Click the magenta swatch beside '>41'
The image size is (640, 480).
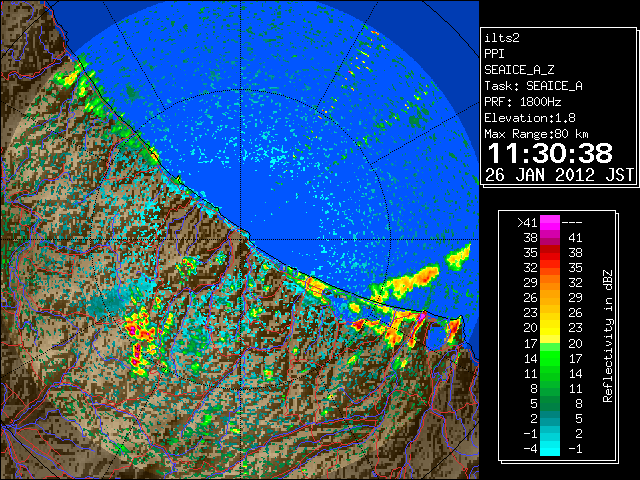coord(550,223)
